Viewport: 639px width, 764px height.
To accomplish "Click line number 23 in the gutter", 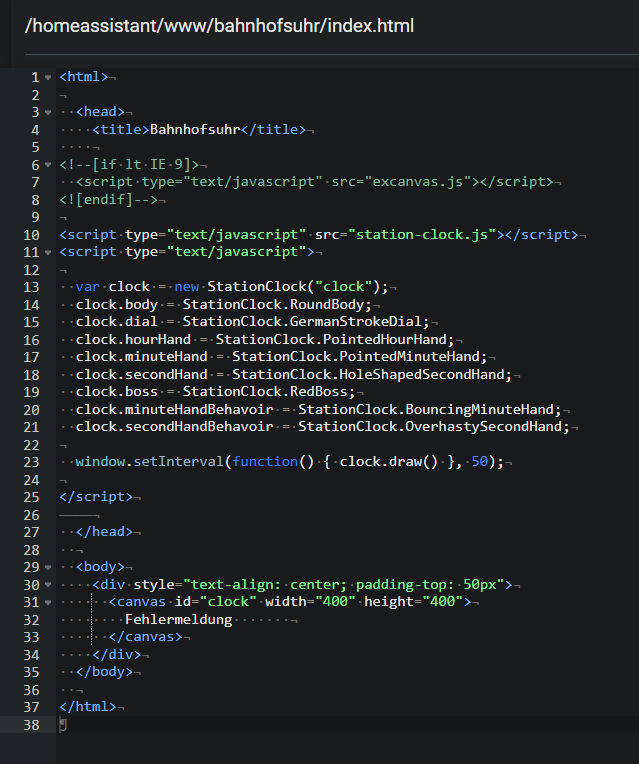I will click(33, 462).
